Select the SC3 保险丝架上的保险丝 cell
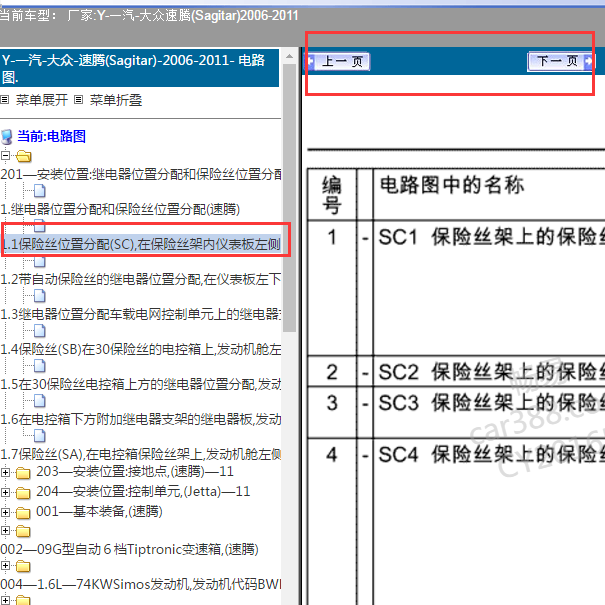 489,412
